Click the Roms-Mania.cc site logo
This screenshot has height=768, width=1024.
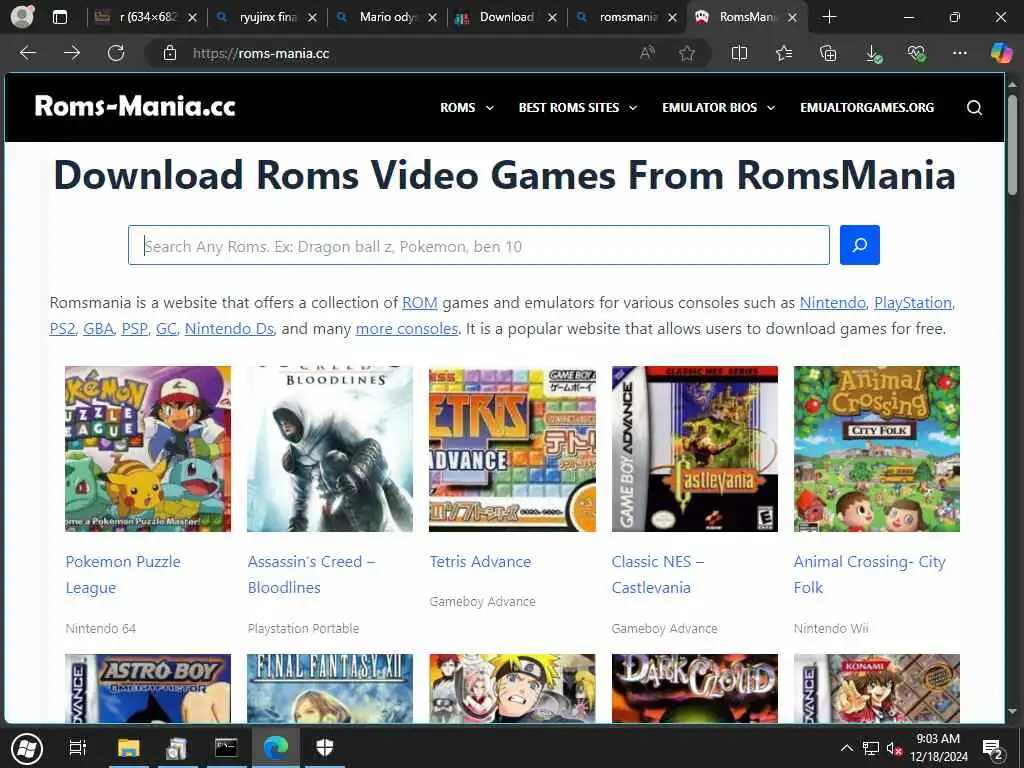click(x=135, y=106)
